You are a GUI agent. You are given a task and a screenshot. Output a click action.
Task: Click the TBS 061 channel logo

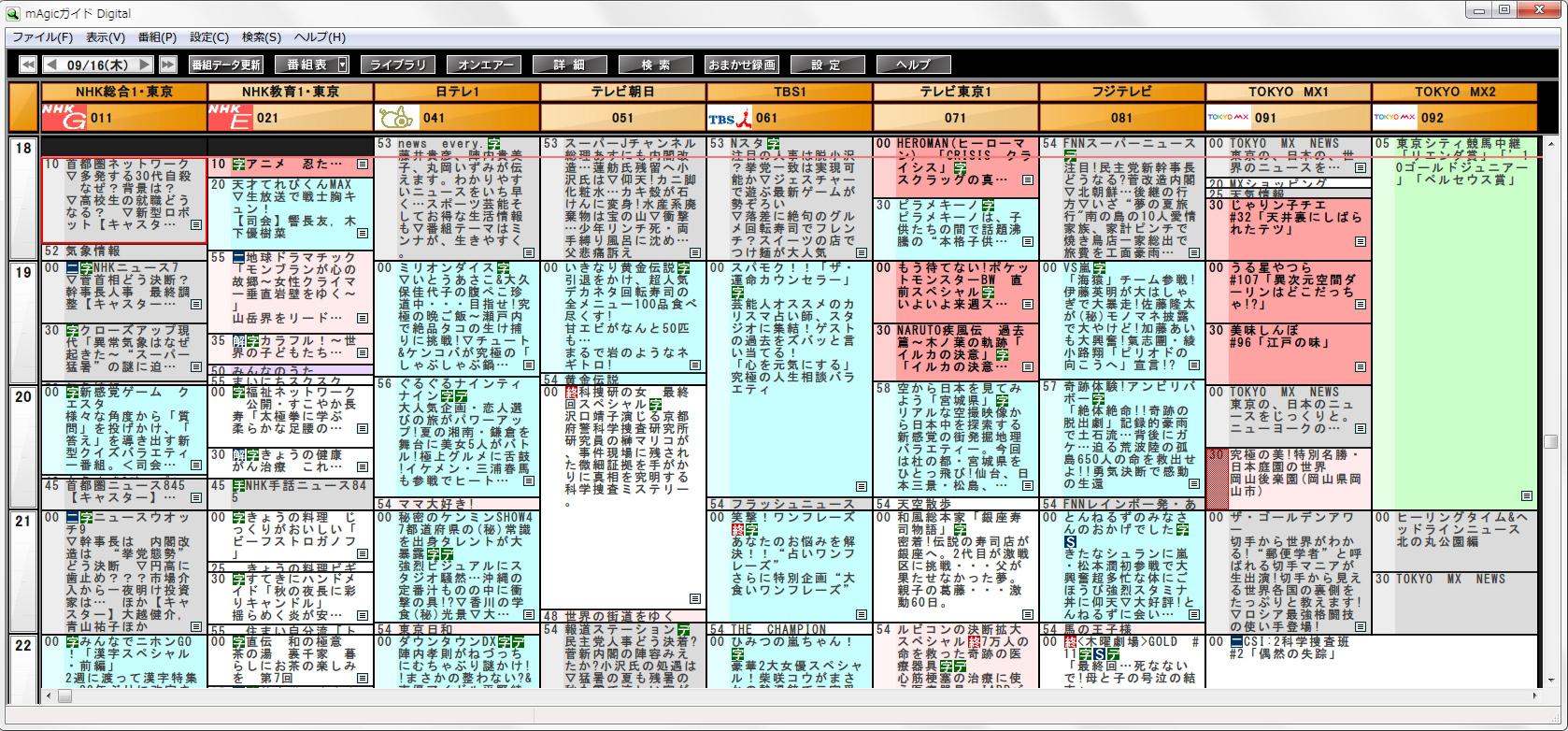(x=730, y=118)
